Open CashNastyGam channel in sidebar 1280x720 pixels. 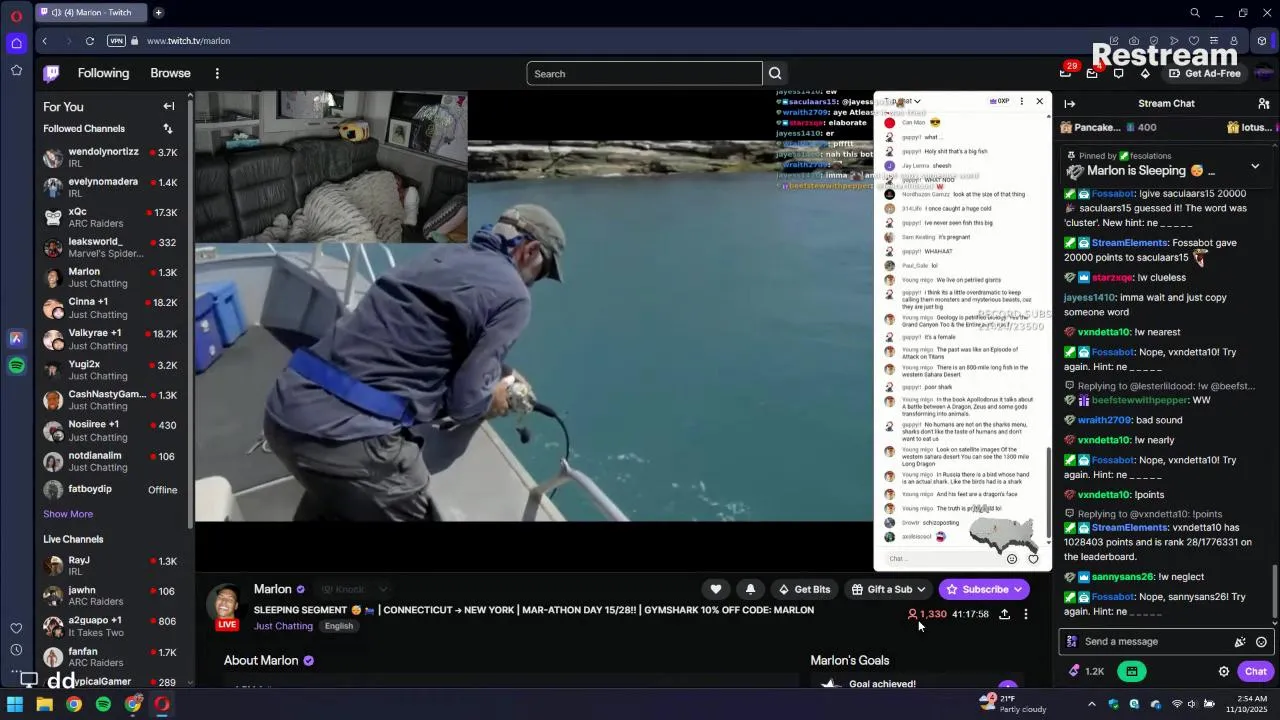point(110,400)
